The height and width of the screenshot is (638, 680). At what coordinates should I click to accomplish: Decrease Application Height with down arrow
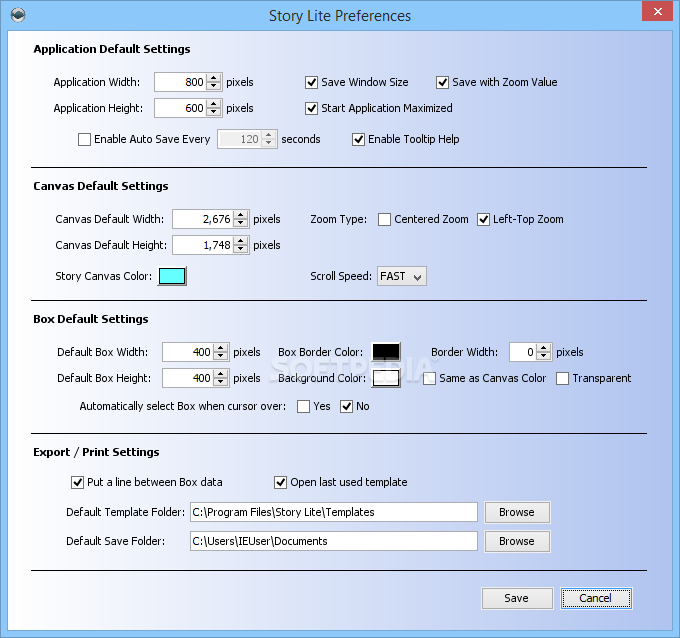(213, 112)
